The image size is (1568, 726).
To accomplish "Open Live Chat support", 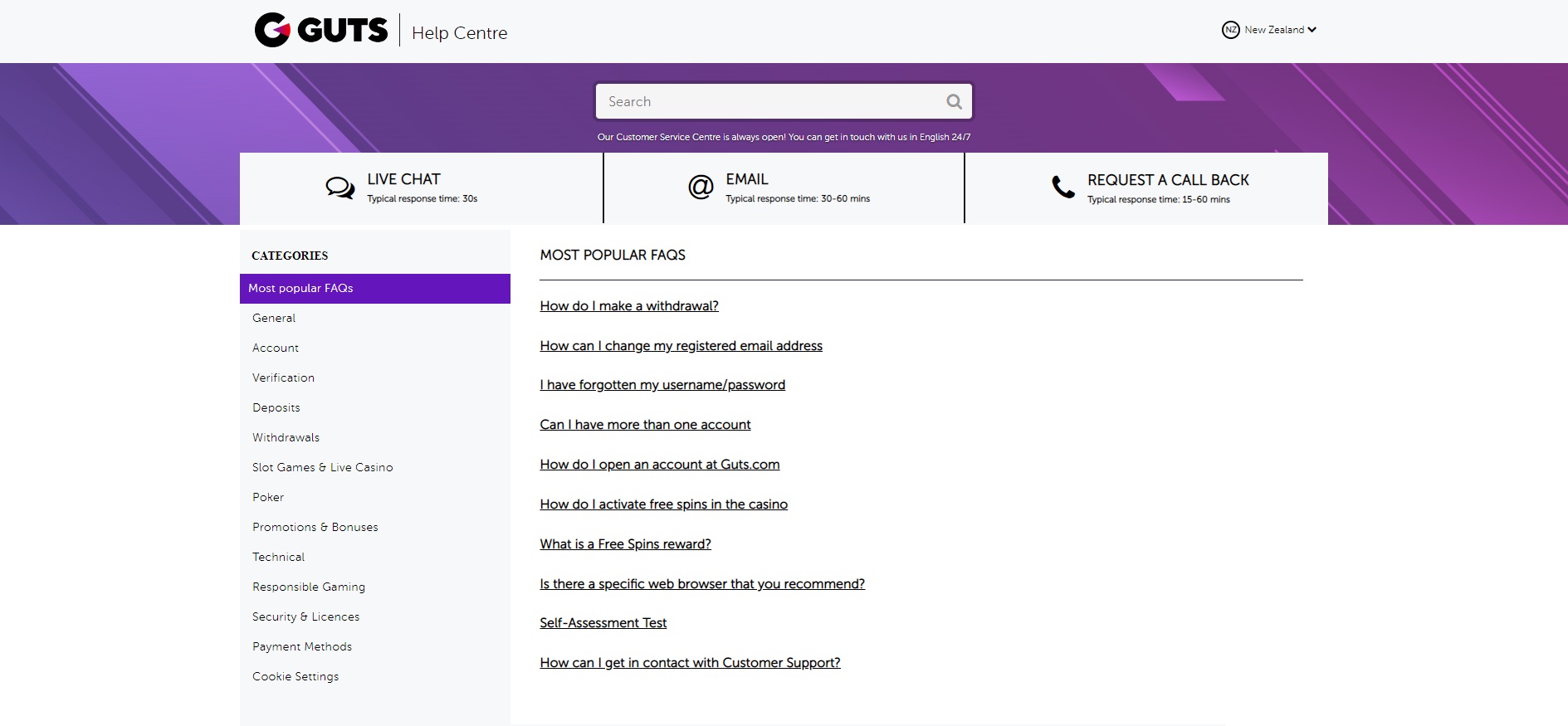I will coord(422,188).
